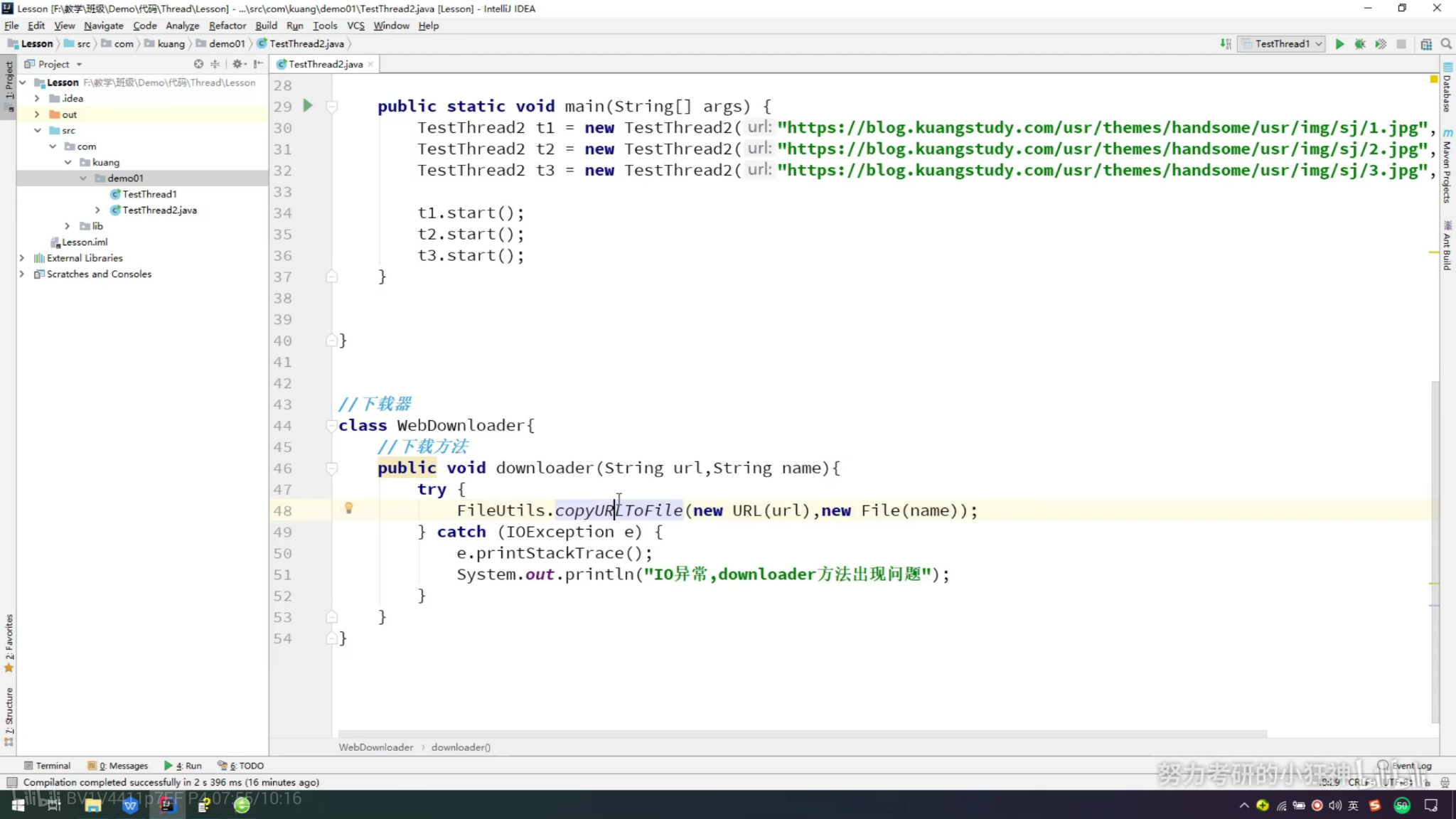Click the intention lightbulb on line 48
The height and width of the screenshot is (819, 1456).
pos(348,508)
